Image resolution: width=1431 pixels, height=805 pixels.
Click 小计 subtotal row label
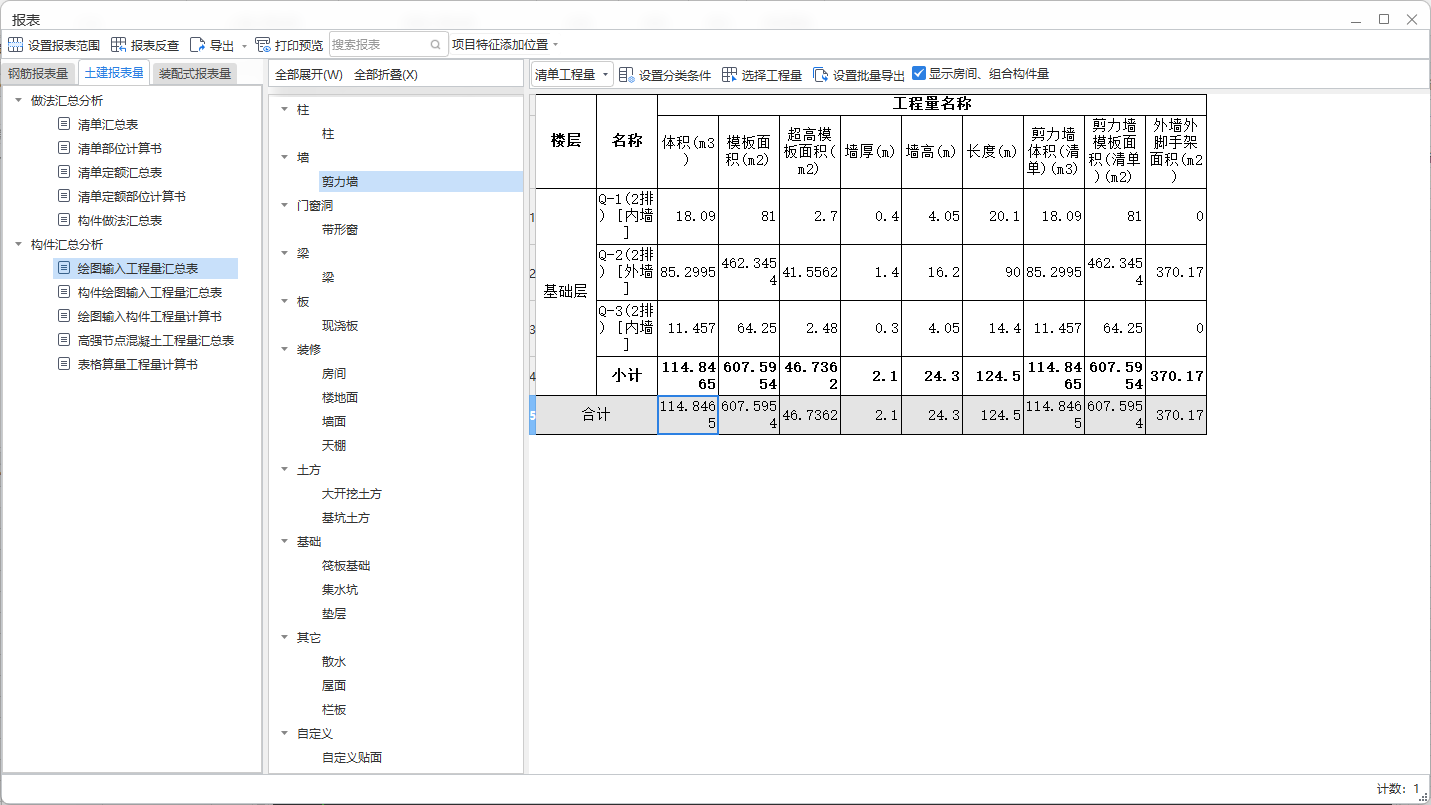point(627,376)
